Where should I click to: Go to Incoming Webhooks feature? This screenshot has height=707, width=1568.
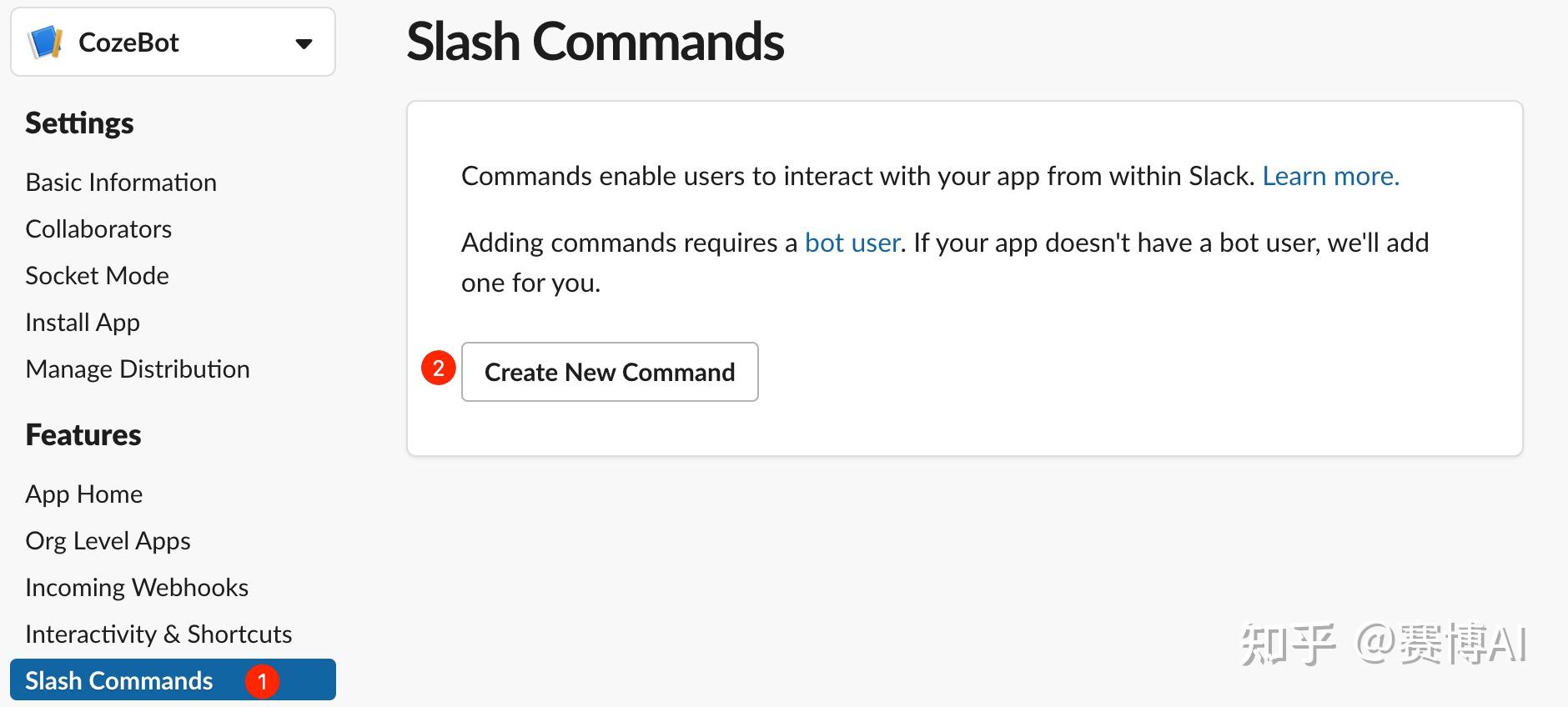point(137,588)
